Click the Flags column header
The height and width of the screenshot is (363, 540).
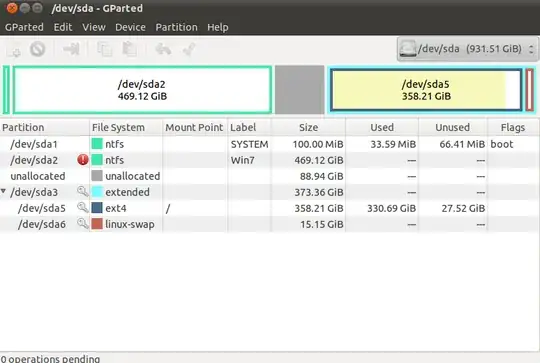[513, 127]
